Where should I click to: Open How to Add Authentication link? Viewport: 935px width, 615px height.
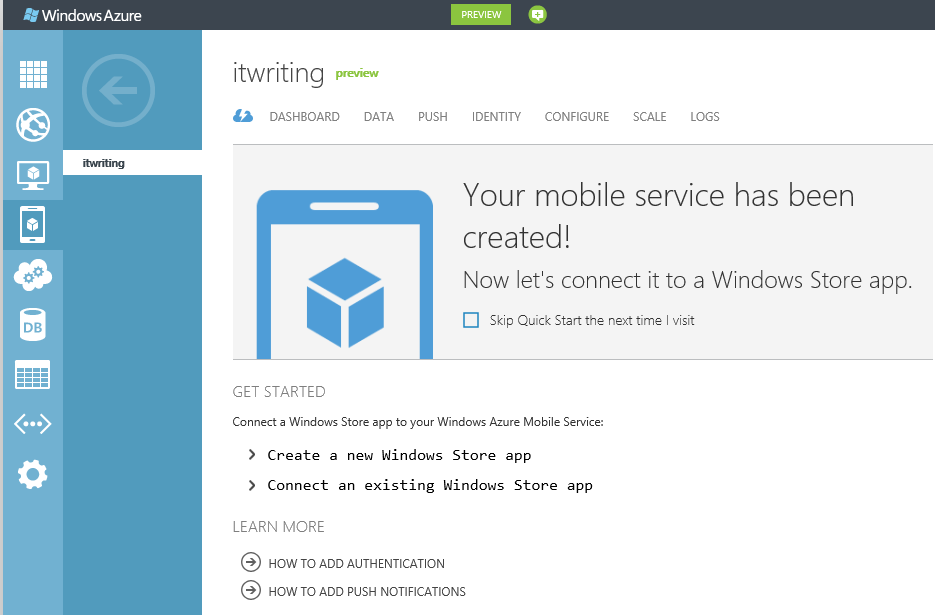357,564
